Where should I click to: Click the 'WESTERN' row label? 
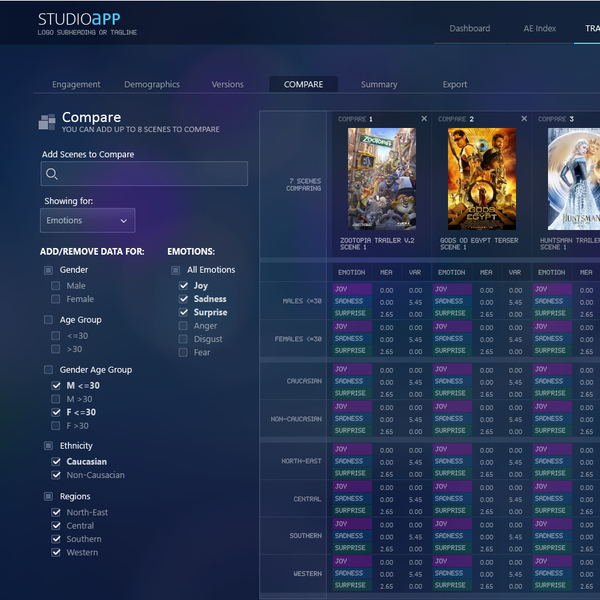click(x=308, y=574)
